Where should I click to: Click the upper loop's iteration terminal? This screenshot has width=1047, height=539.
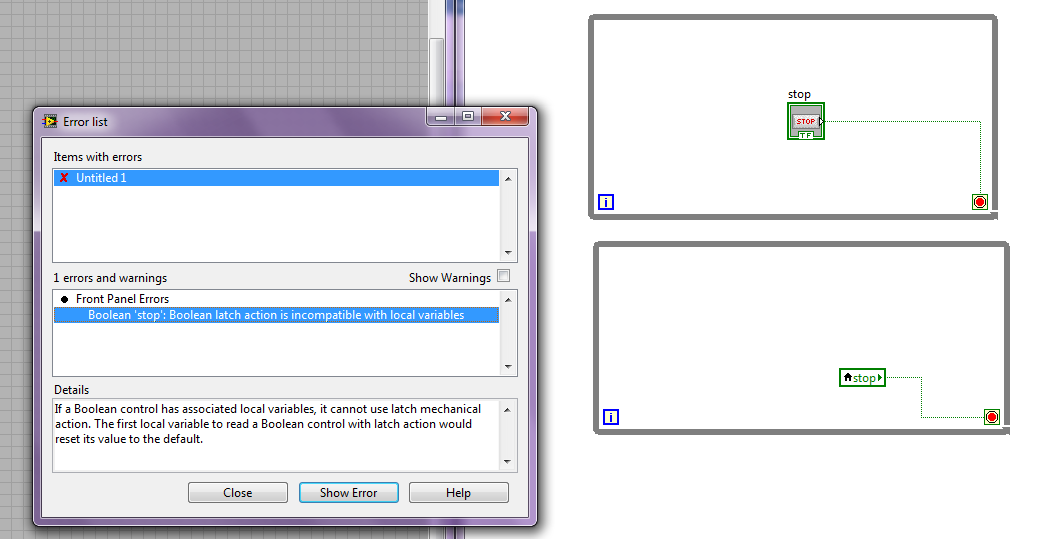[x=606, y=202]
